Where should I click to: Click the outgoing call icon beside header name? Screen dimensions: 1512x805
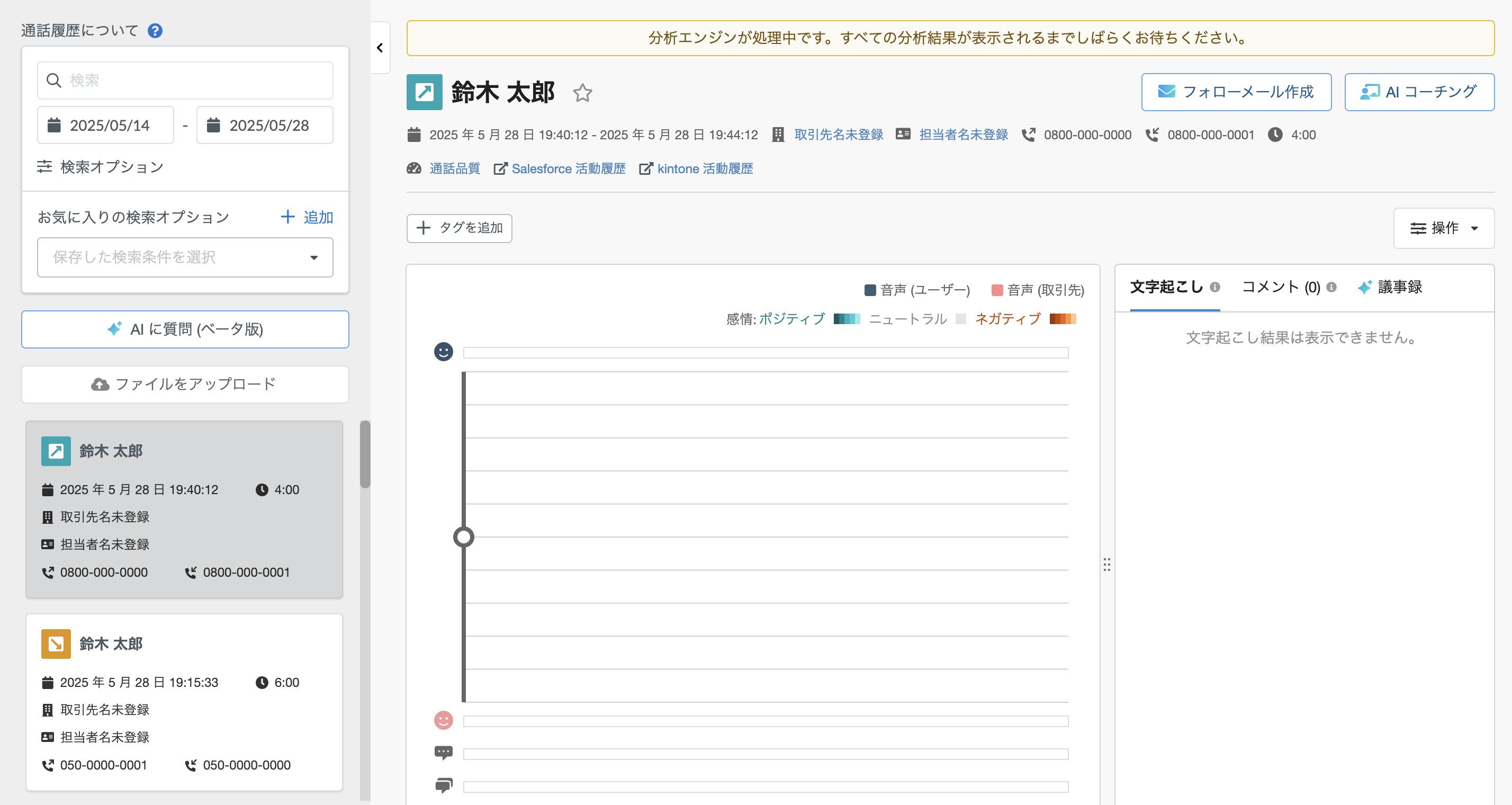tap(424, 92)
